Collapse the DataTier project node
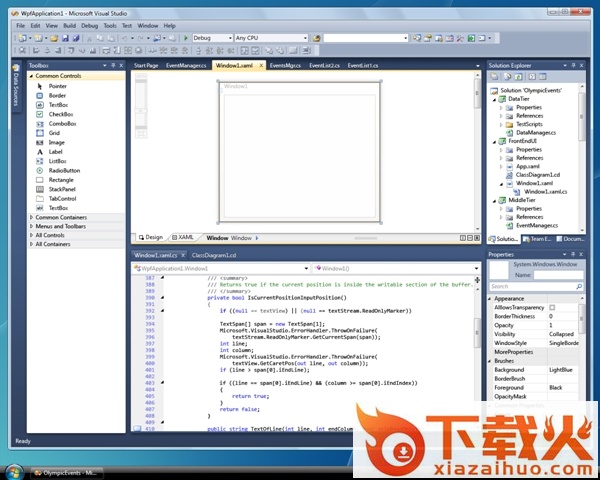 (x=493, y=99)
